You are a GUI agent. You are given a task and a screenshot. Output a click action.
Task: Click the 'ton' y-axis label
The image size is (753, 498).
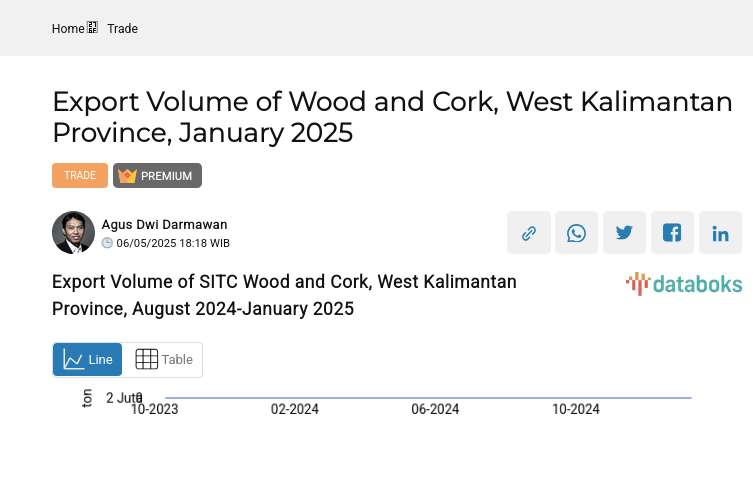click(x=87, y=398)
